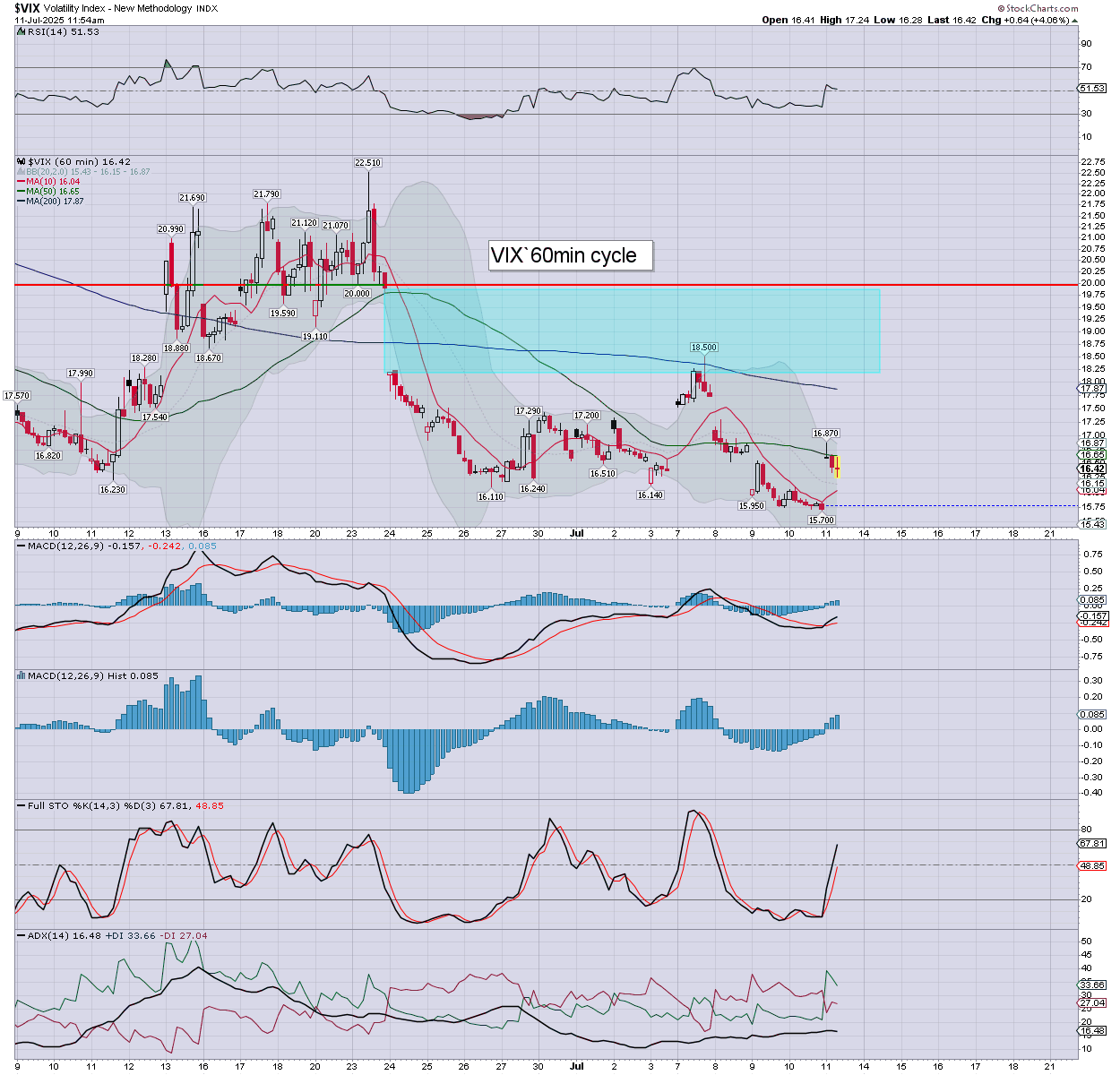The width and height of the screenshot is (1120, 1075).
Task: Click the VIX 60min cycle annotation box
Action: pos(570,255)
